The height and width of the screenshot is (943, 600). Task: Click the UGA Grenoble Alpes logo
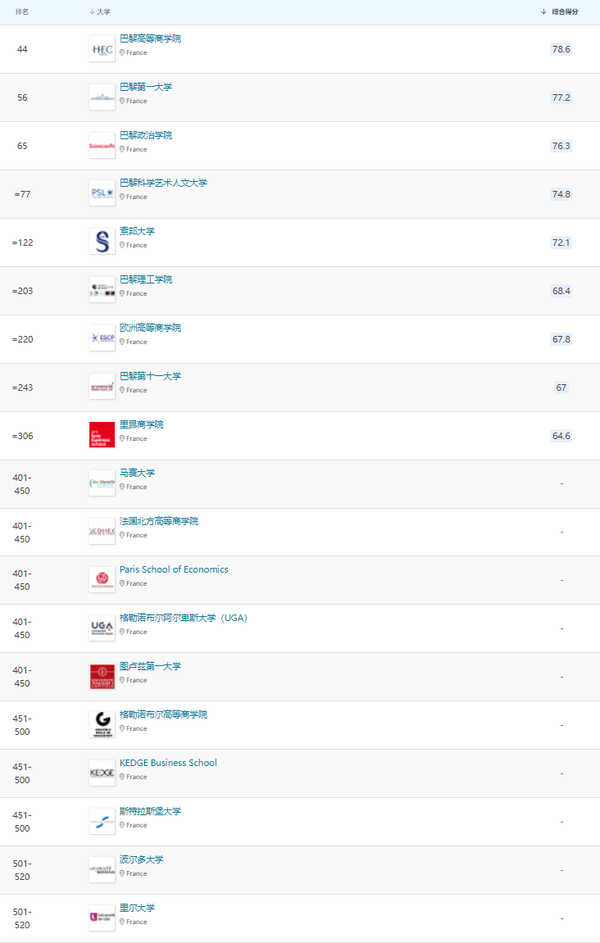[x=102, y=628]
